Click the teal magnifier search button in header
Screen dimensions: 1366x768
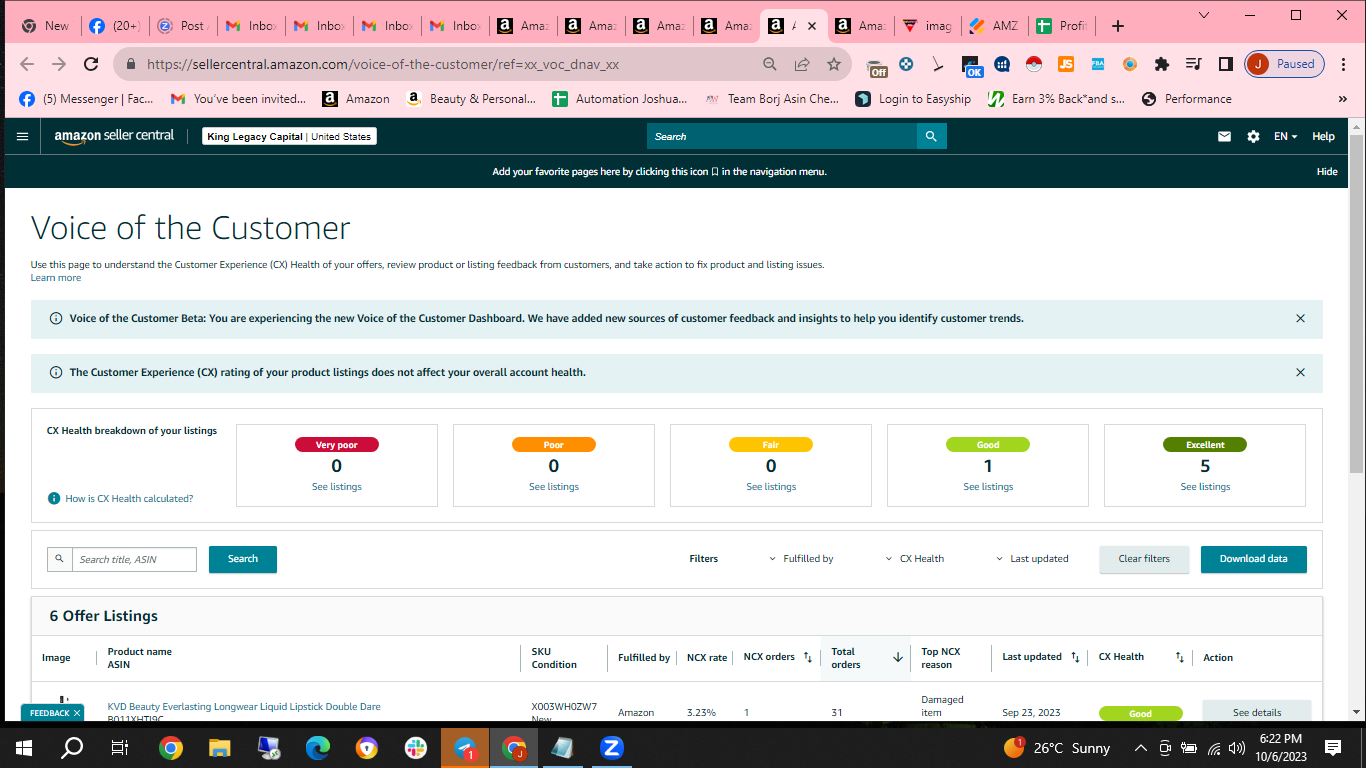tap(931, 136)
